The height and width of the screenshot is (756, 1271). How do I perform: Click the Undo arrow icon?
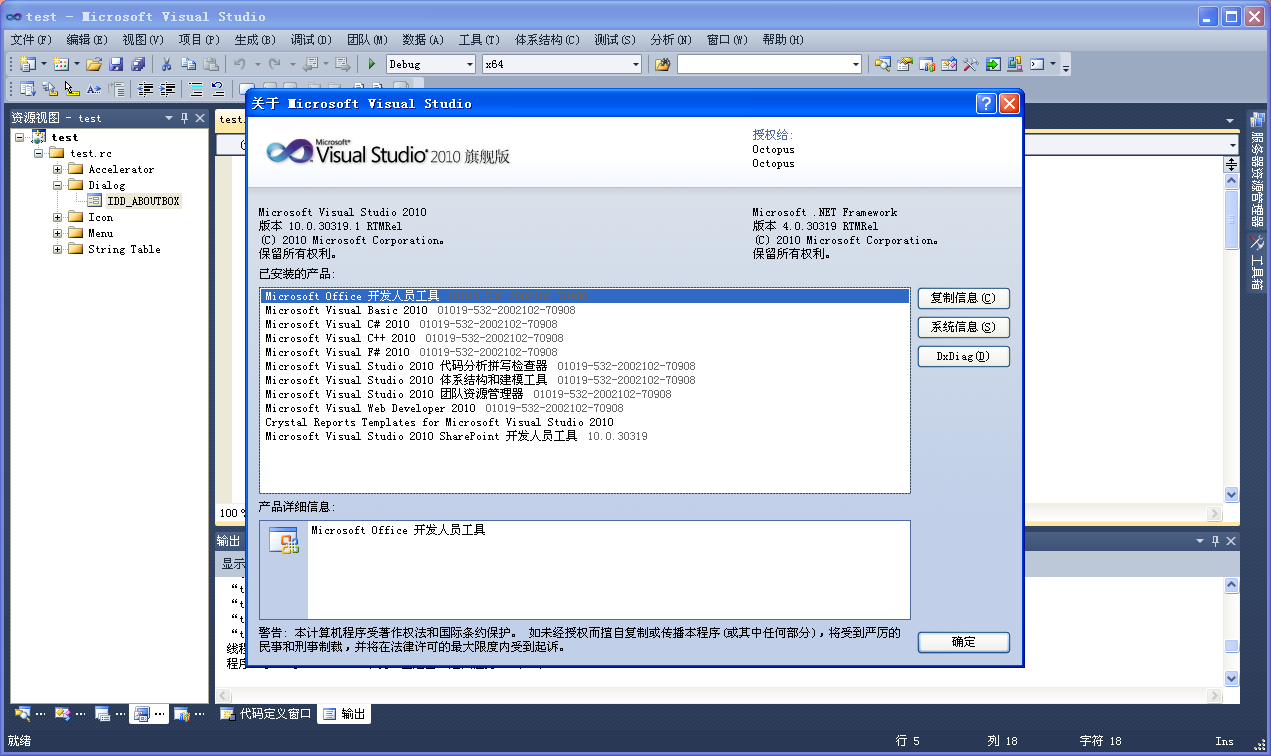click(240, 64)
